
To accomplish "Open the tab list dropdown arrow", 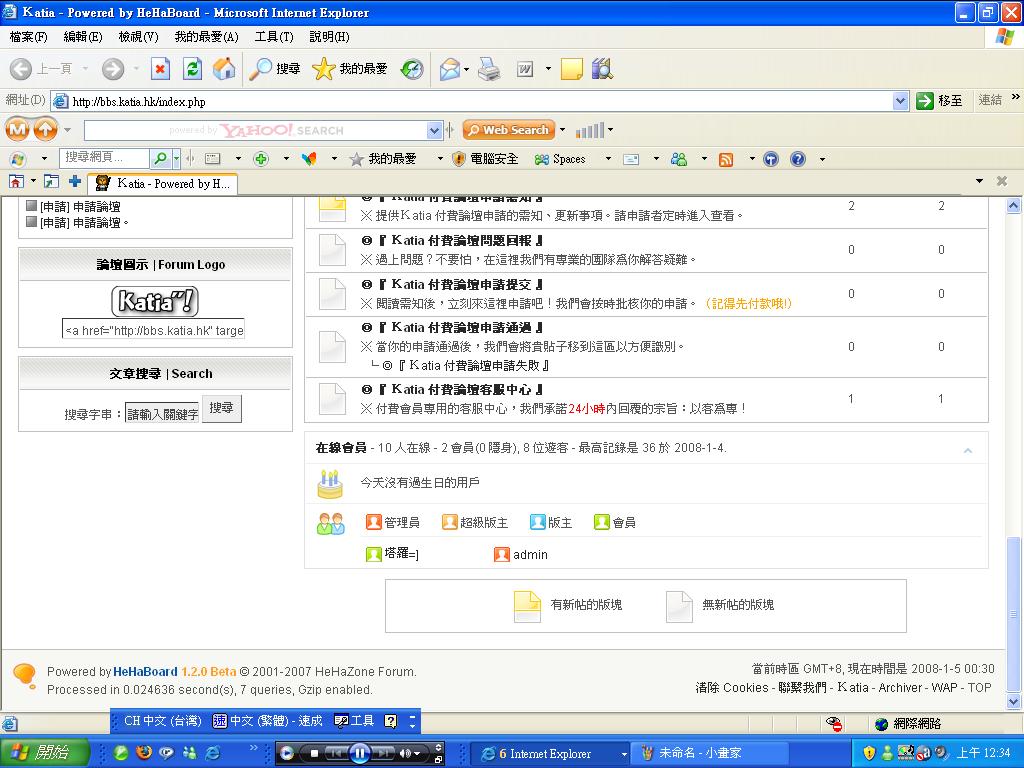I will click(x=979, y=181).
